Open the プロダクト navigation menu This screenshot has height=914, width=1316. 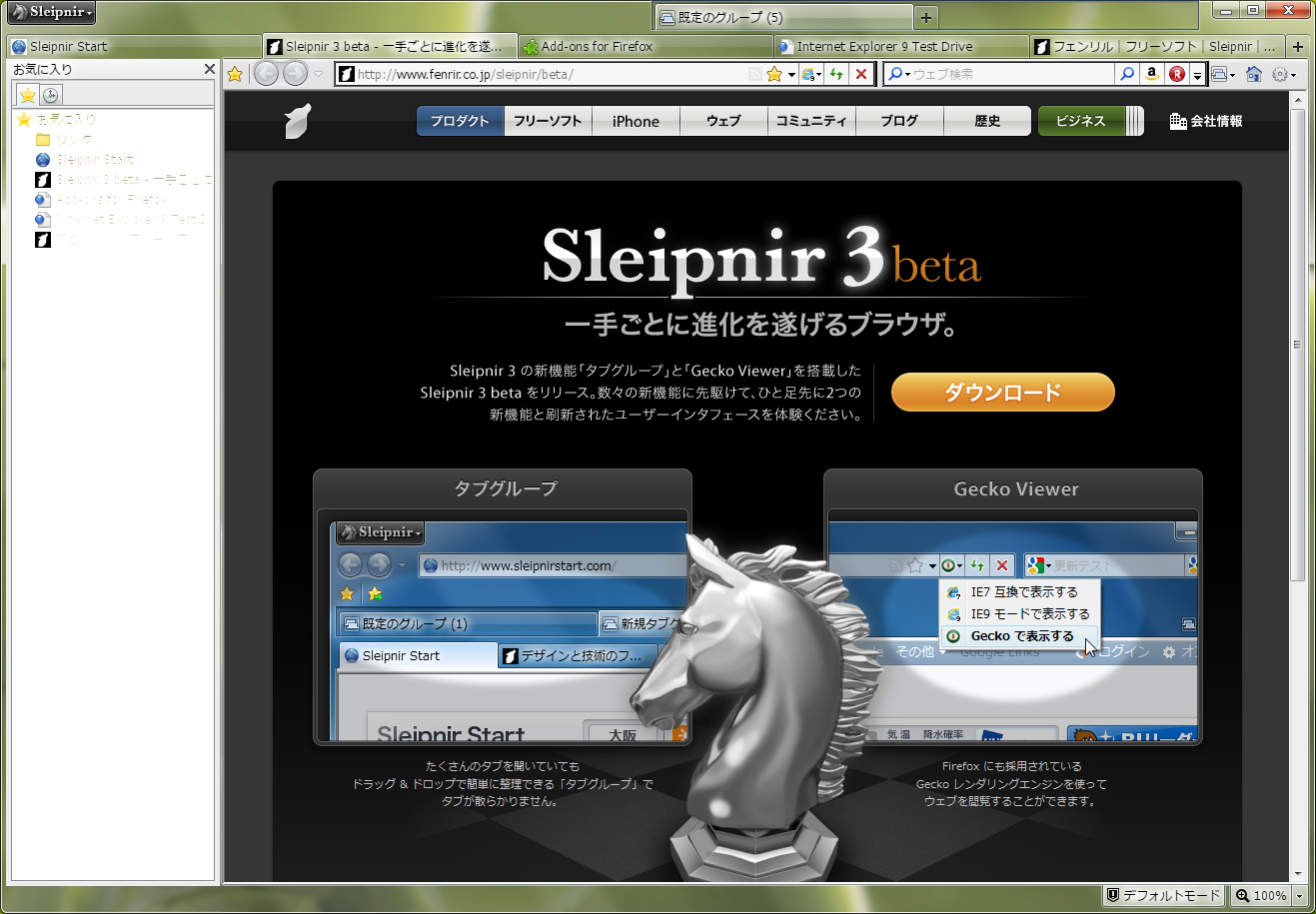(460, 121)
